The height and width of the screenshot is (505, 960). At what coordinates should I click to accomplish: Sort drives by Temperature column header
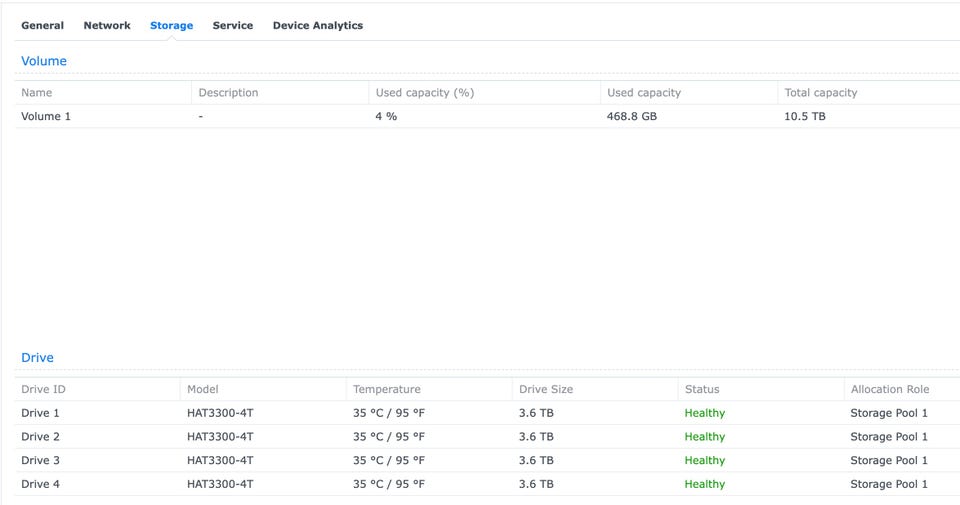[386, 389]
